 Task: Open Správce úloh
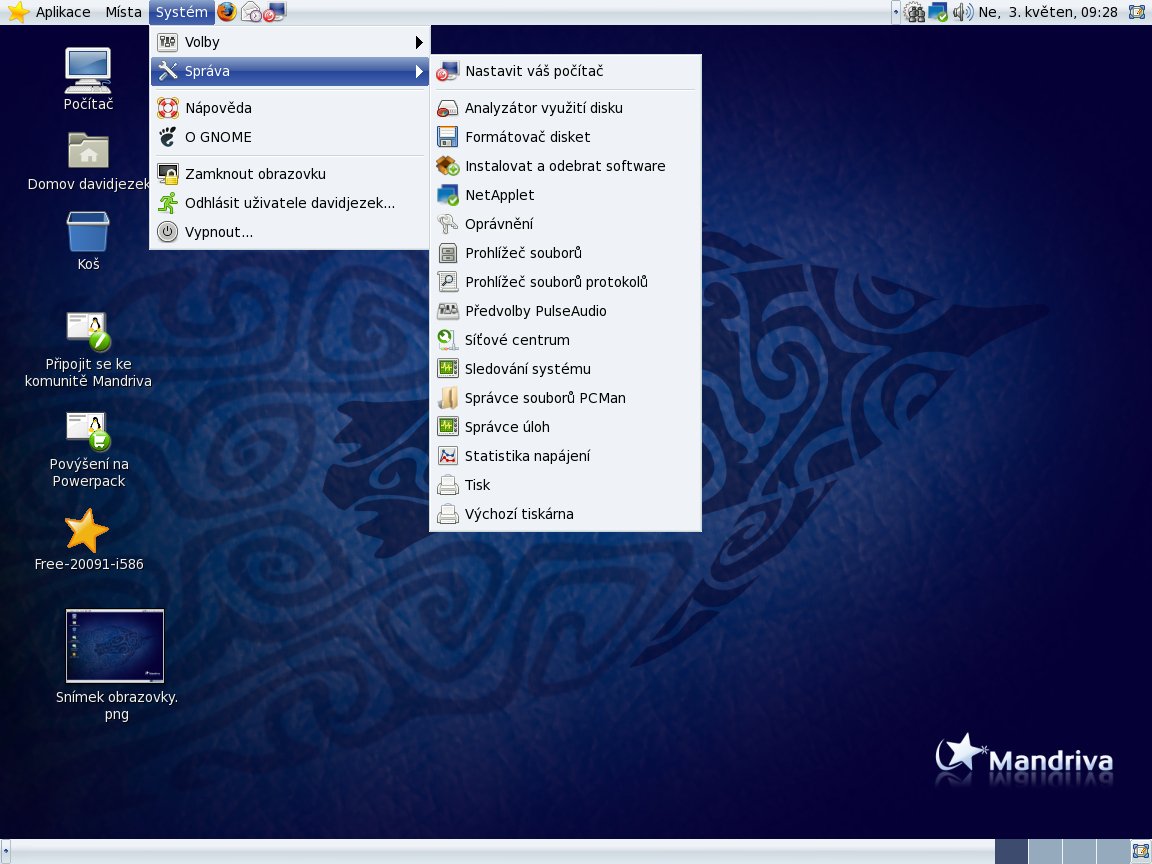(565, 427)
